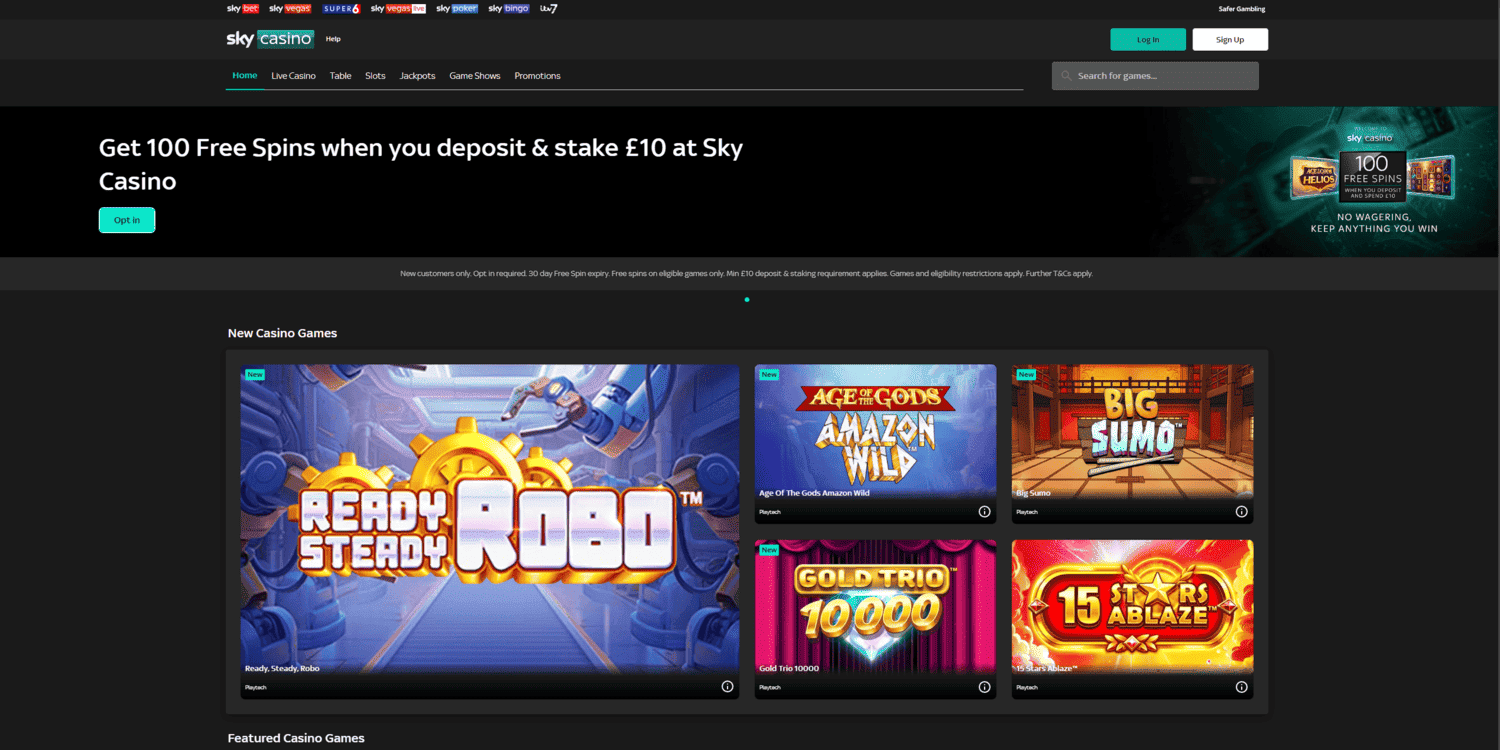The height and width of the screenshot is (750, 1500).
Task: Show info for Big Sumo game
Action: 1241,512
